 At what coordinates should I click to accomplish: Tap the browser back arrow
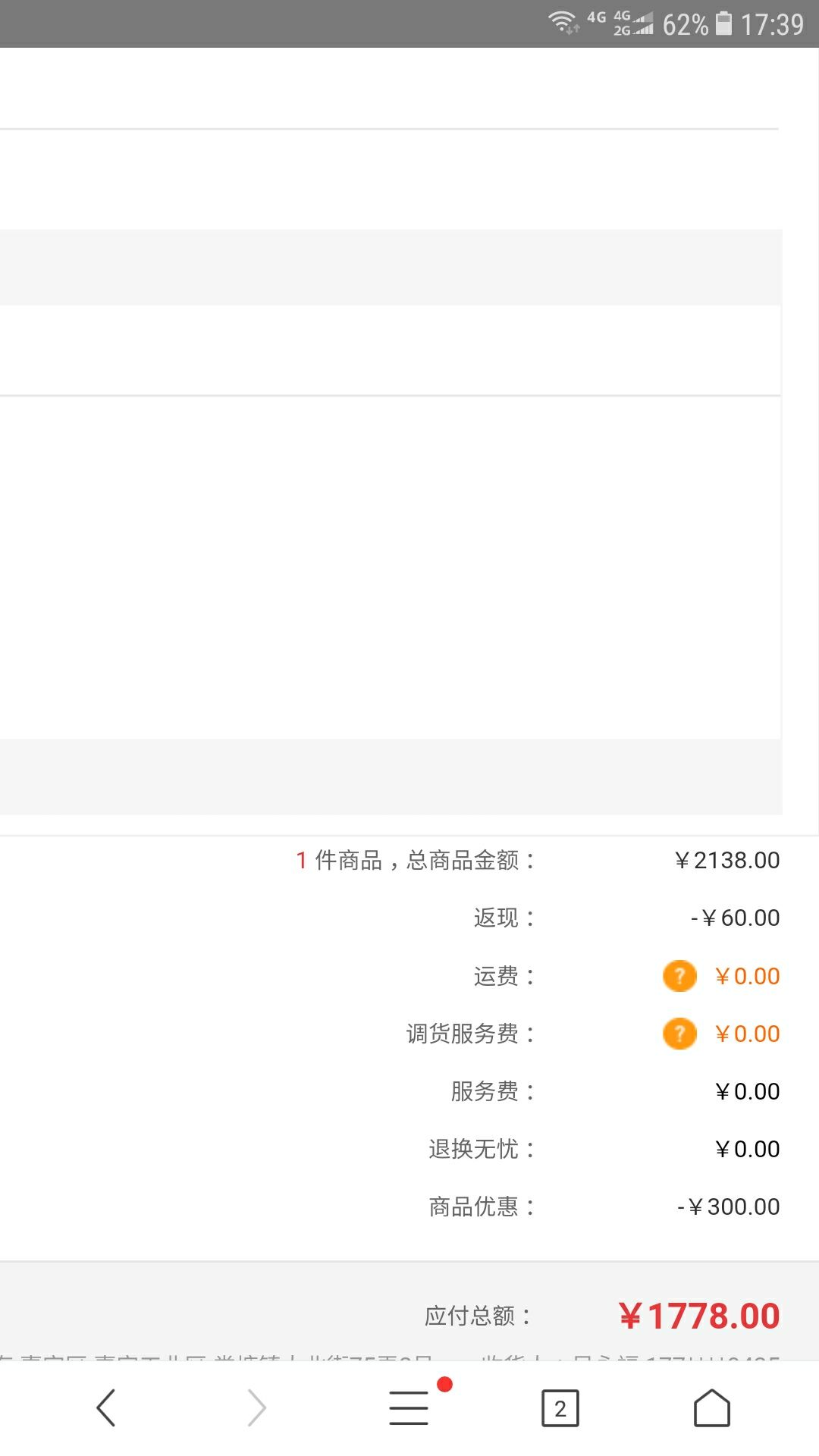pyautogui.click(x=105, y=1407)
